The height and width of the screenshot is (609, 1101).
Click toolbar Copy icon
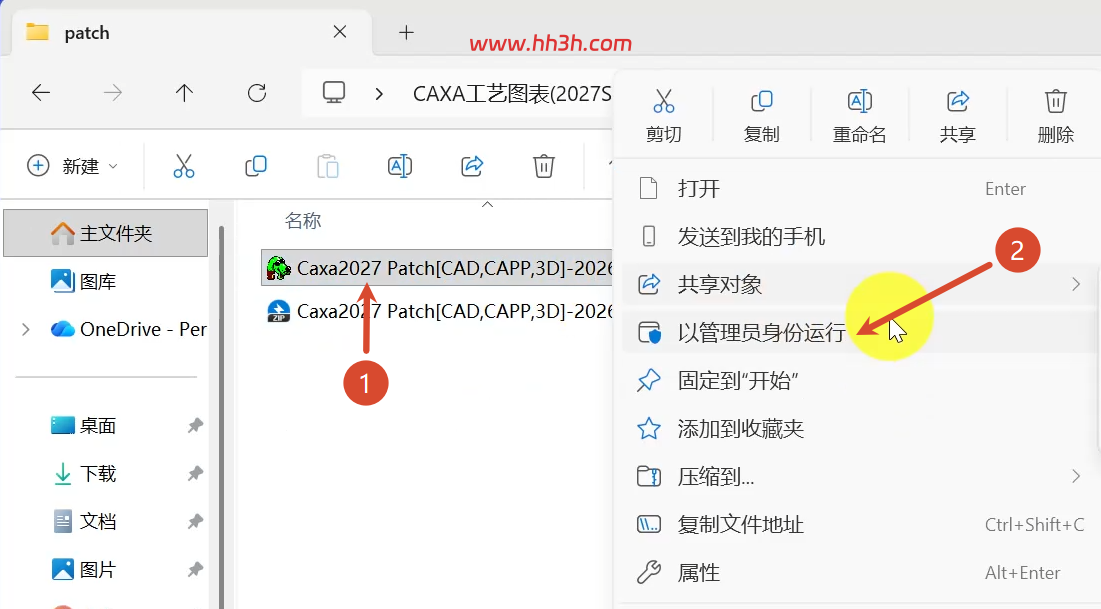tap(256, 166)
